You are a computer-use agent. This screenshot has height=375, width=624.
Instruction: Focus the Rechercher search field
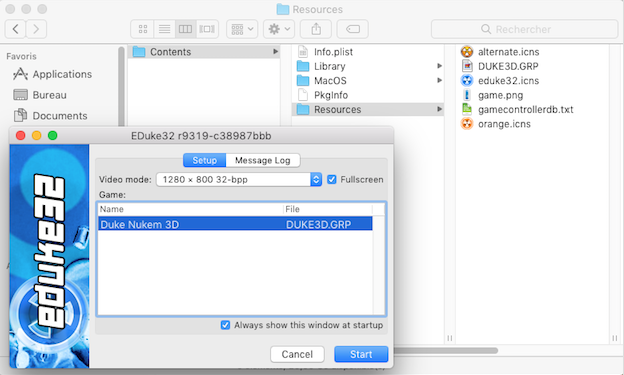[x=525, y=29]
